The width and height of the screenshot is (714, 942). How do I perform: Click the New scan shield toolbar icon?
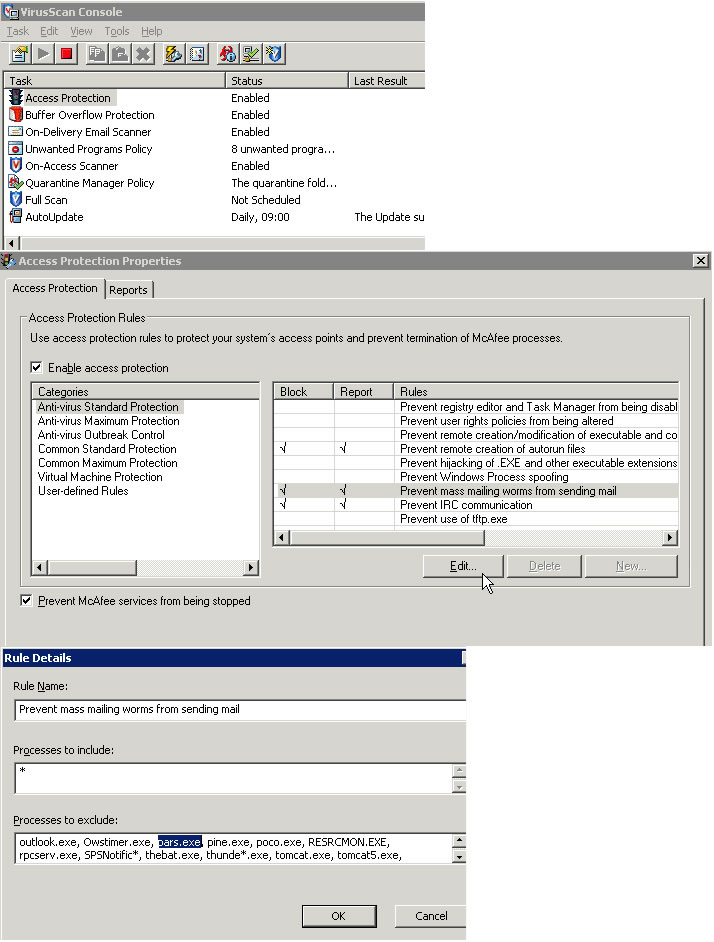coord(274,55)
